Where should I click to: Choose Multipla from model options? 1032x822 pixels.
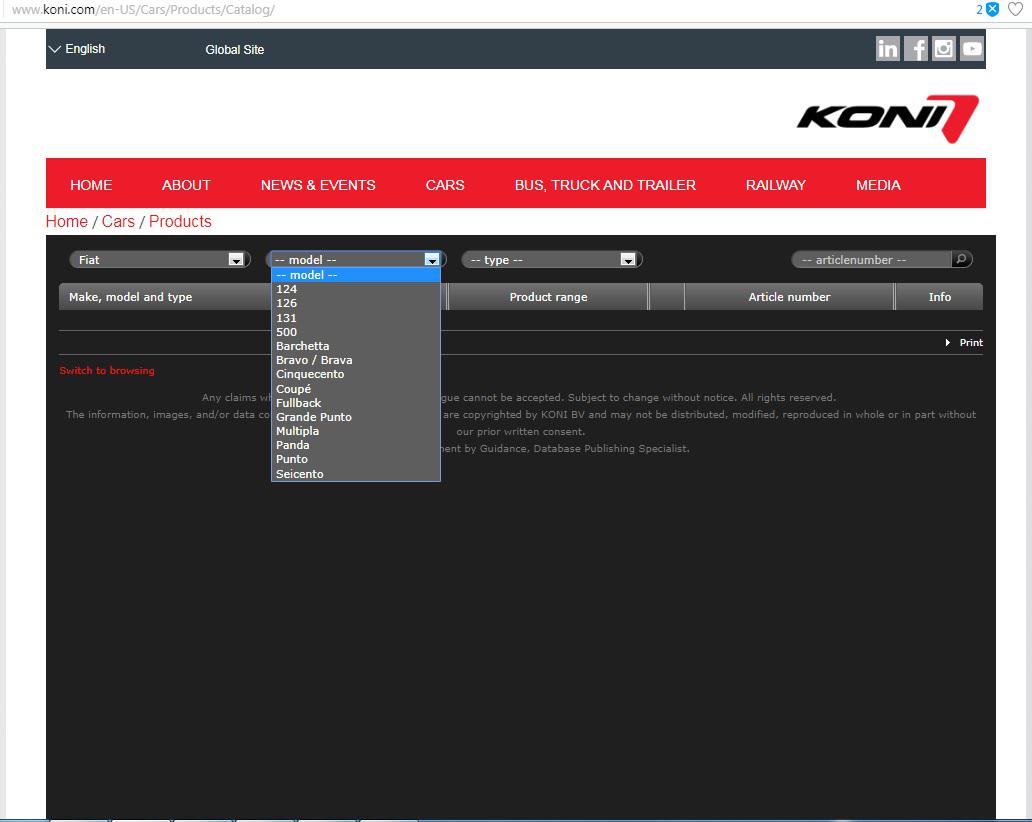click(x=355, y=431)
